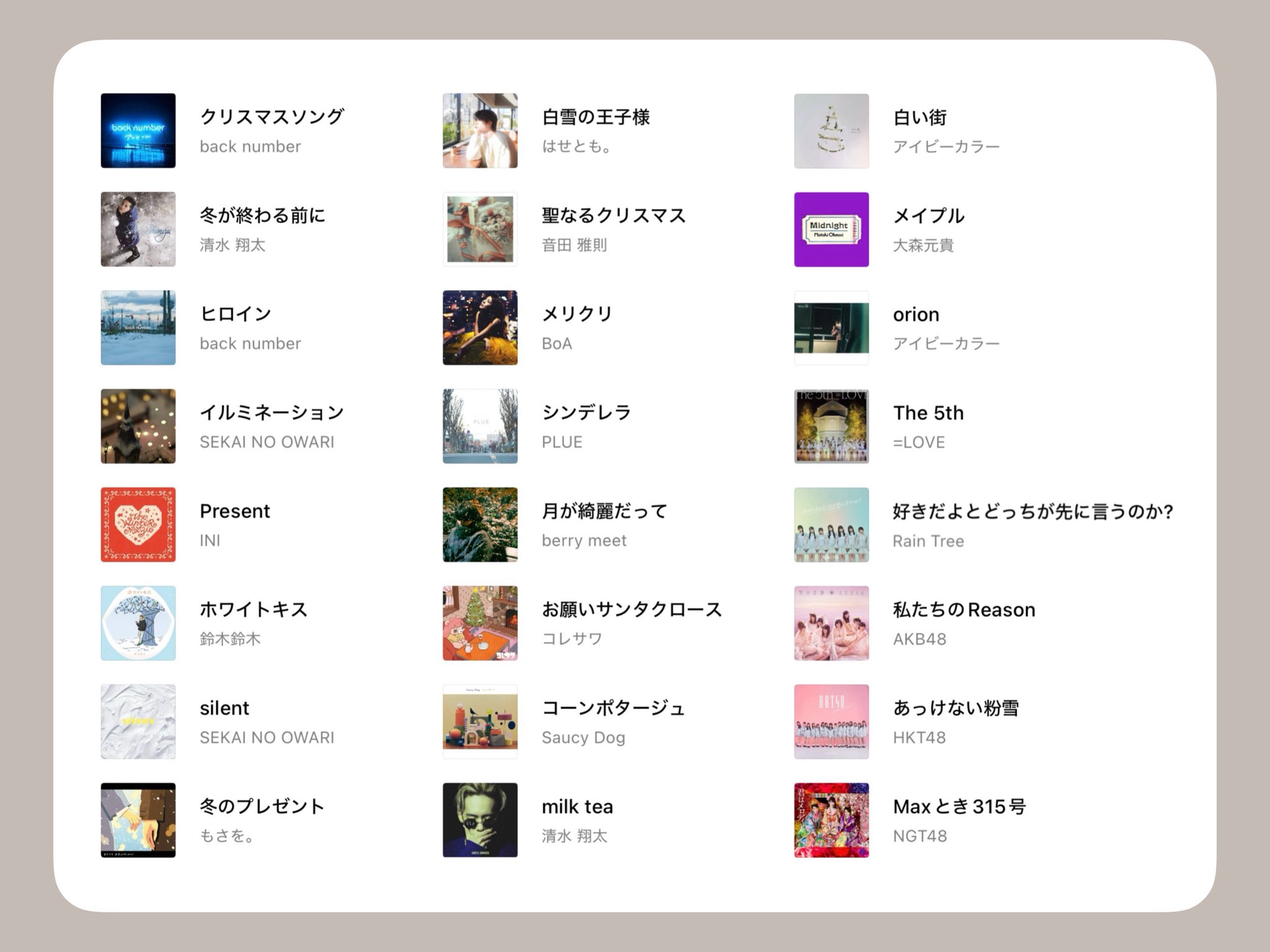Open the track コーンポタージュ
Screen dimensions: 1270x952
[x=613, y=708]
